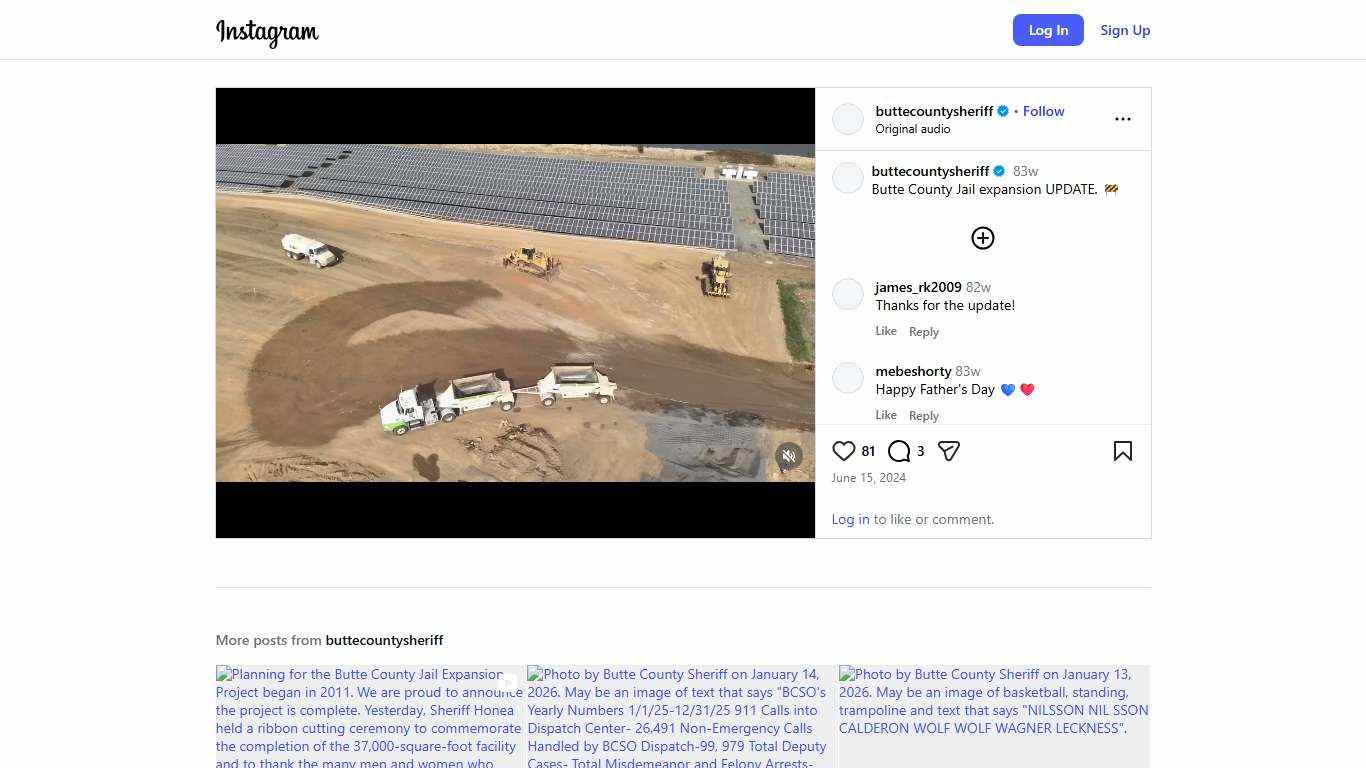Click 'Log in' to like or comment
The height and width of the screenshot is (768, 1366).
(x=850, y=519)
